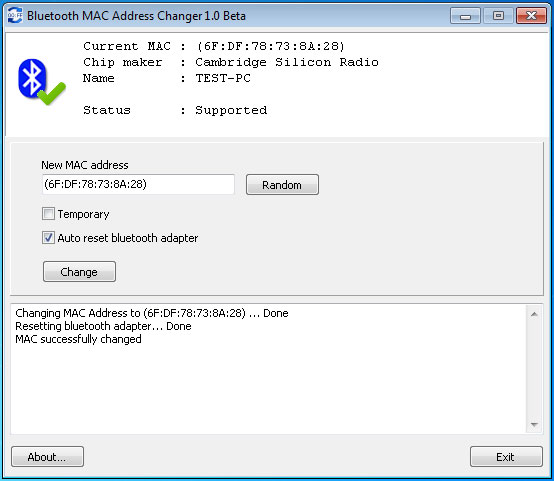Screen dimensions: 554x481
Task: Enable the Temporary checkbox
Action: pos(48,214)
